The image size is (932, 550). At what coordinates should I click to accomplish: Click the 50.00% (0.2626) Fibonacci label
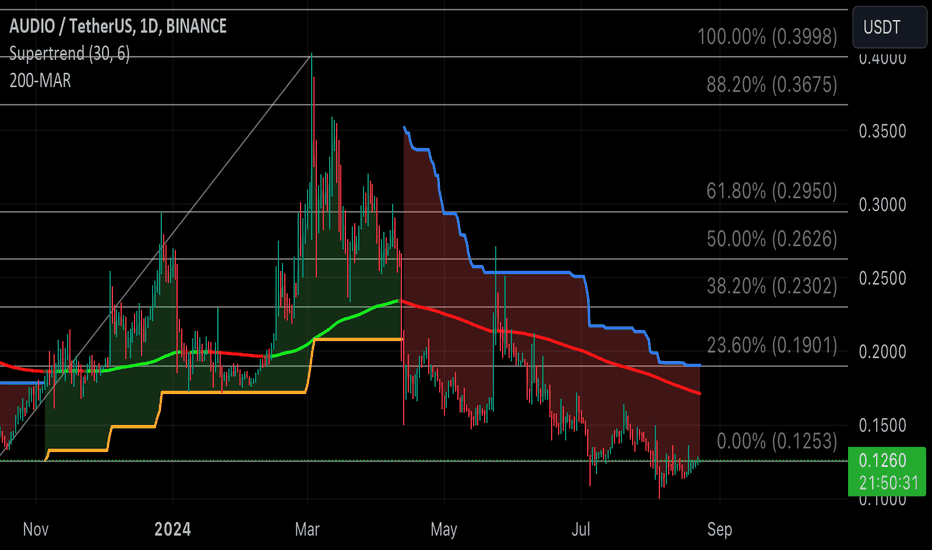[x=772, y=239]
